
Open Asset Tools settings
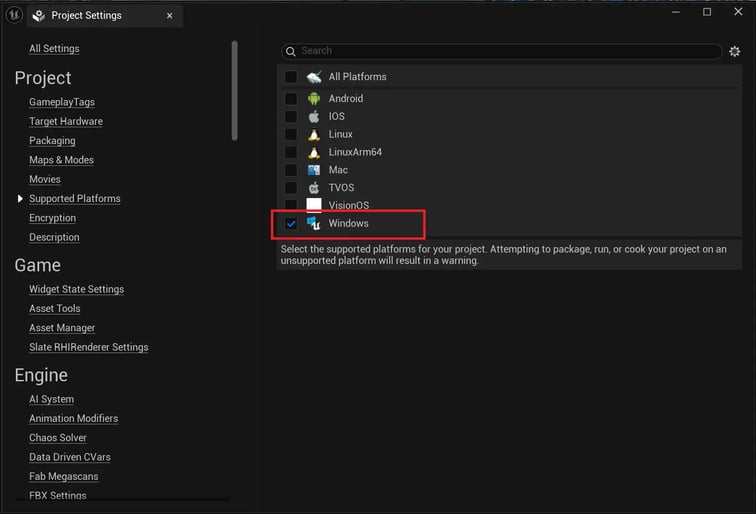click(x=54, y=309)
